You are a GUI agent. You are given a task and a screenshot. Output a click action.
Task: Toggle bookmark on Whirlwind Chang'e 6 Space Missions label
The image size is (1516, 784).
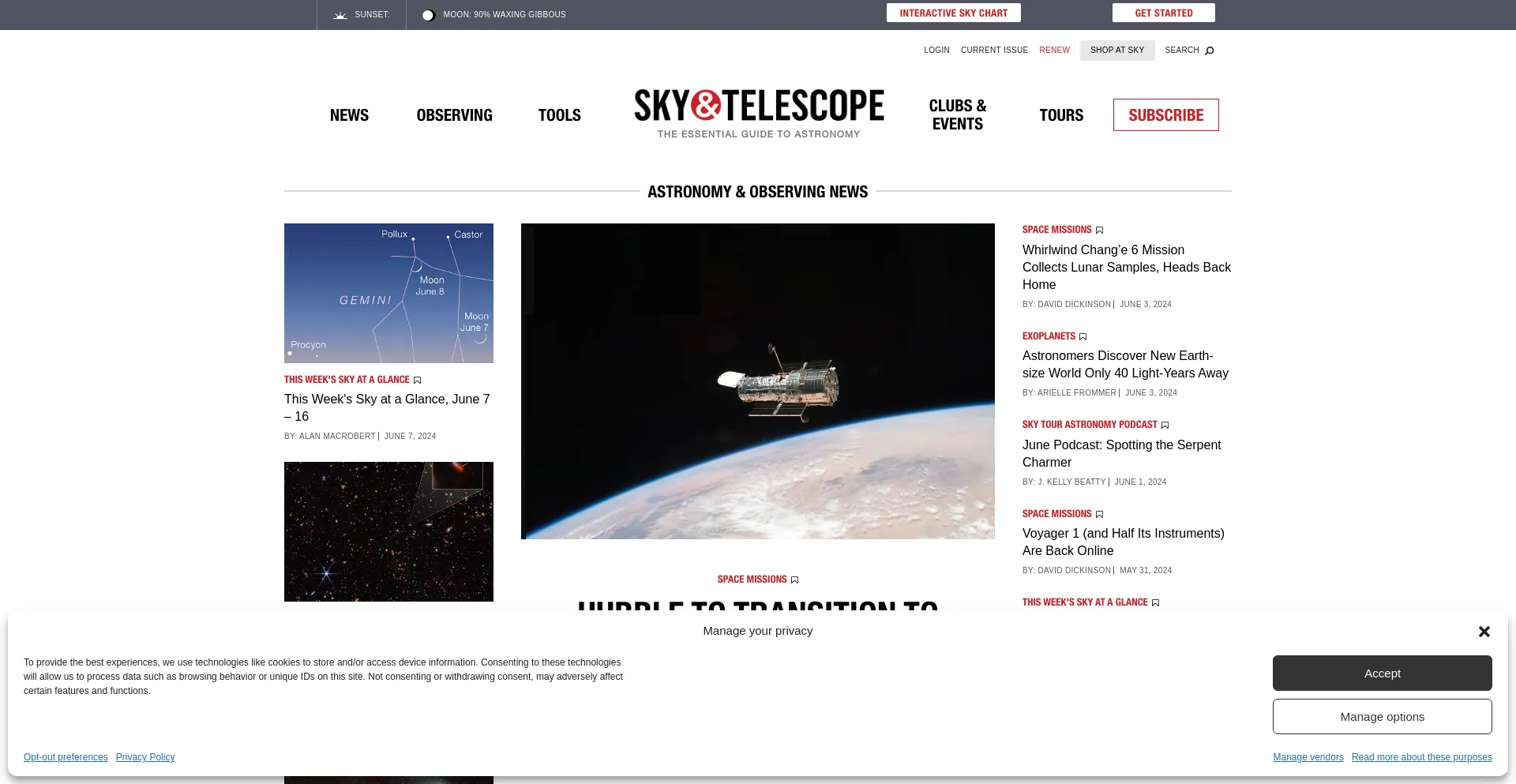point(1099,230)
